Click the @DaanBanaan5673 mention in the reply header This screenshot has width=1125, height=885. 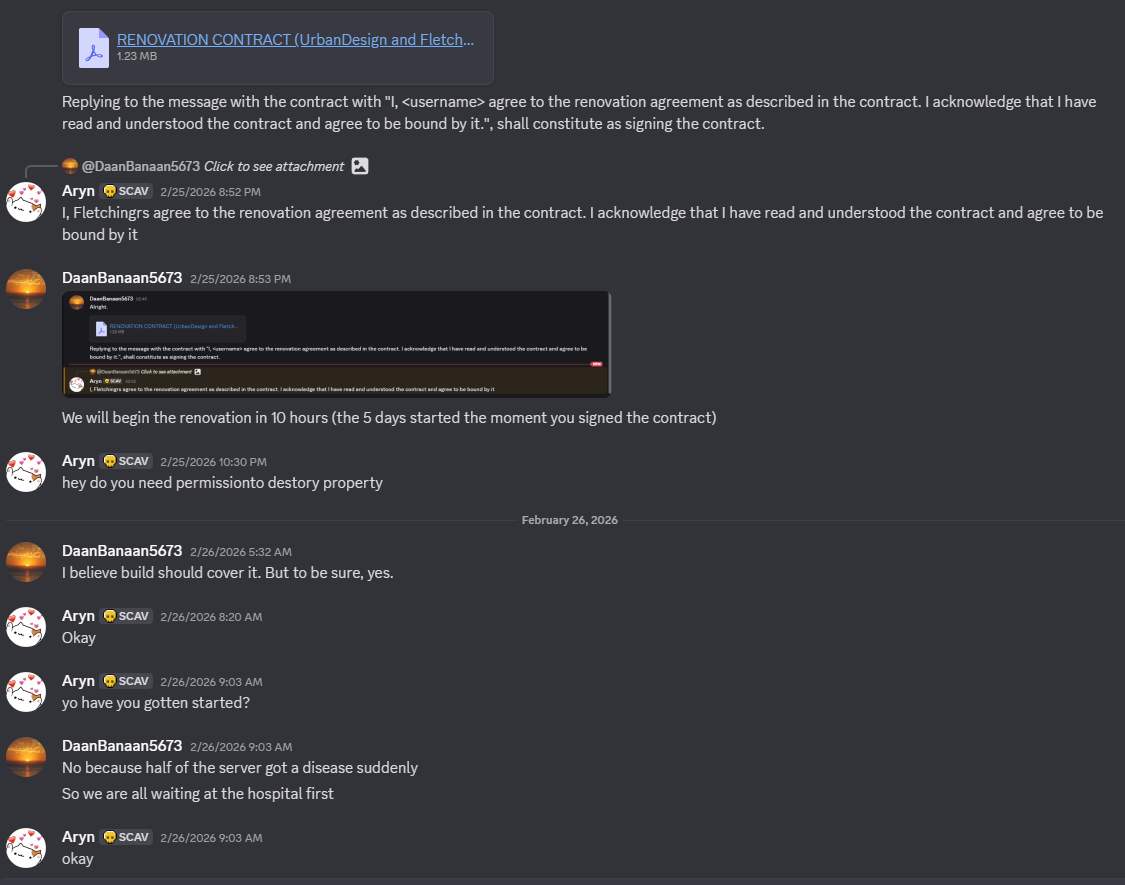[140, 166]
